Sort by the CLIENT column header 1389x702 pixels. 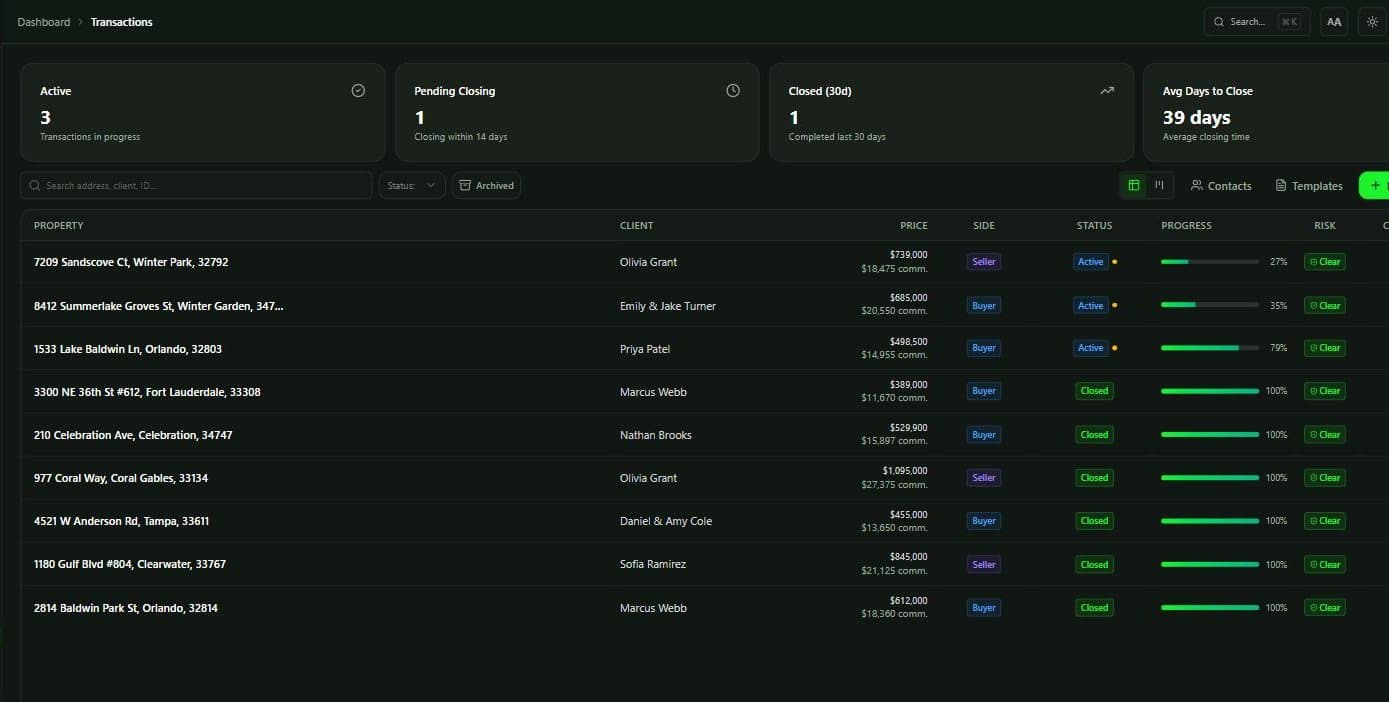636,226
